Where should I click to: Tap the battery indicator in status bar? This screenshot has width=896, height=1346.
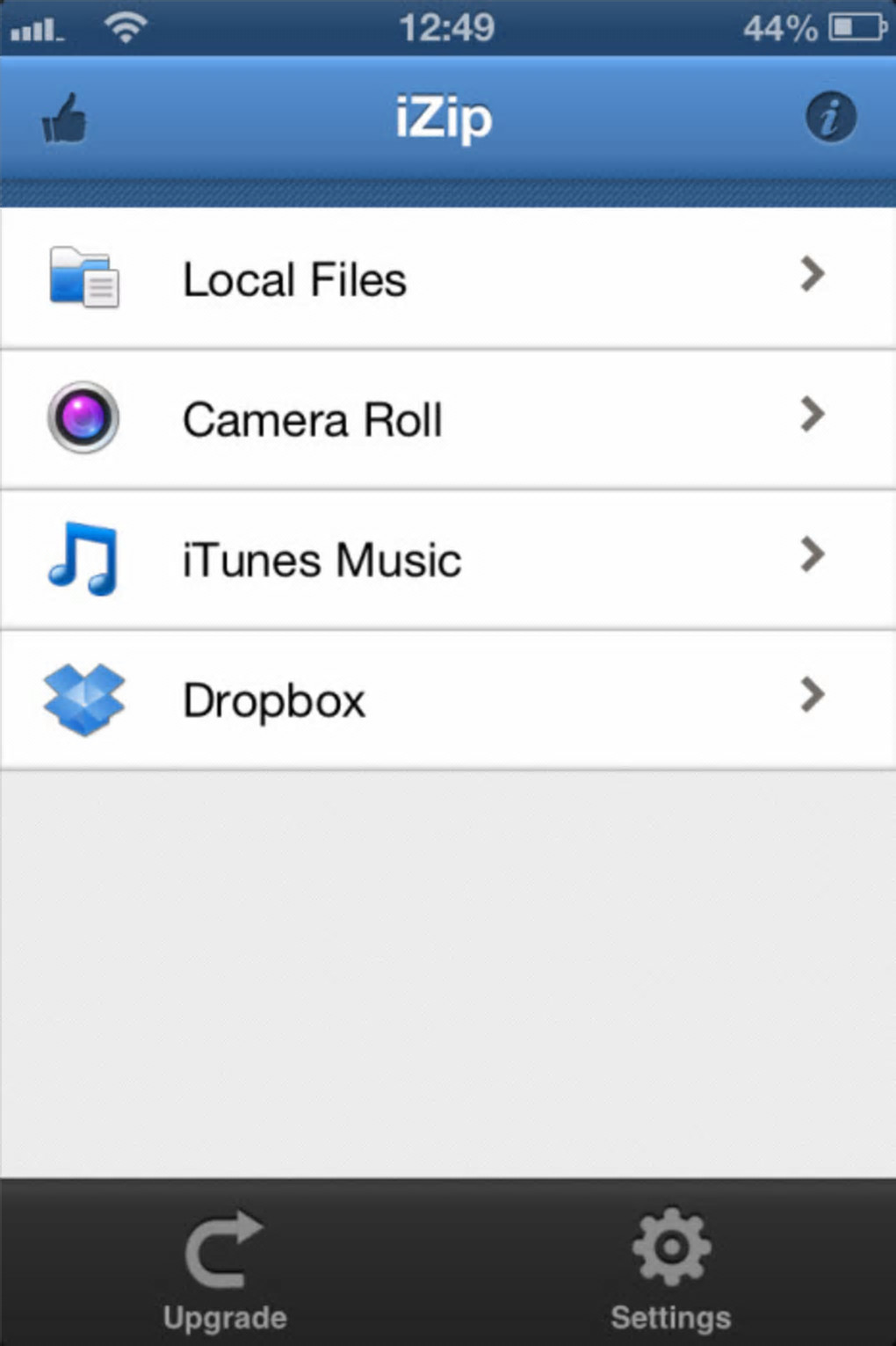pos(856,28)
